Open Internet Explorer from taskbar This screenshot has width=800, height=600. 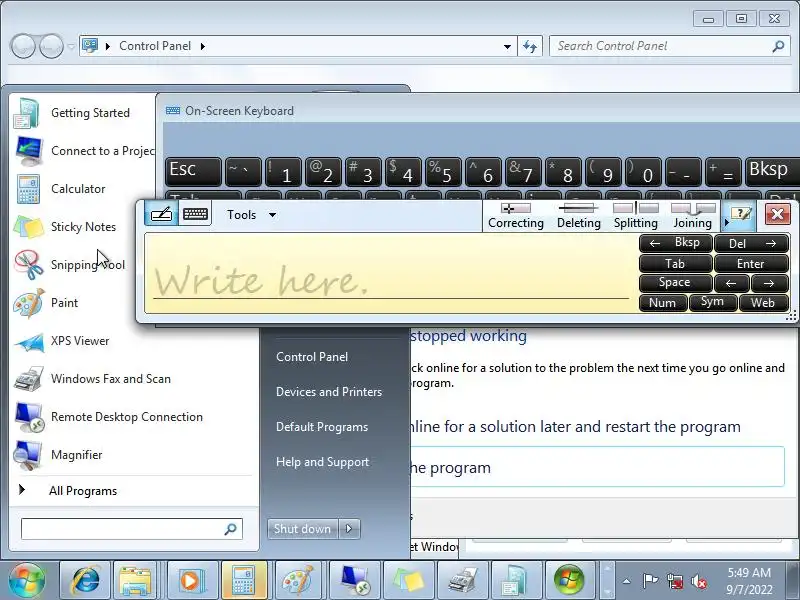[x=86, y=580]
